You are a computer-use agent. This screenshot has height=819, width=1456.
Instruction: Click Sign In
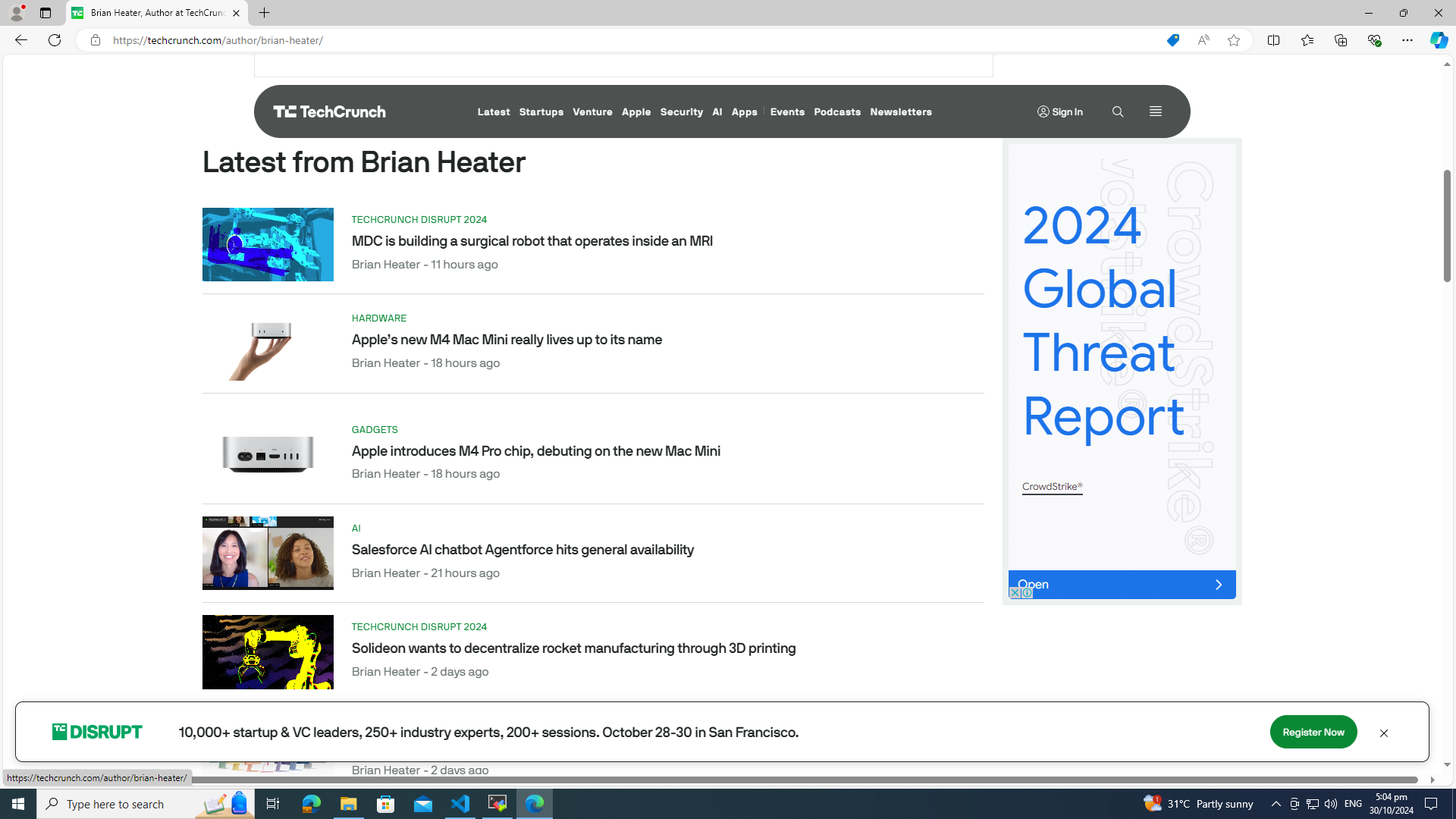click(1060, 111)
